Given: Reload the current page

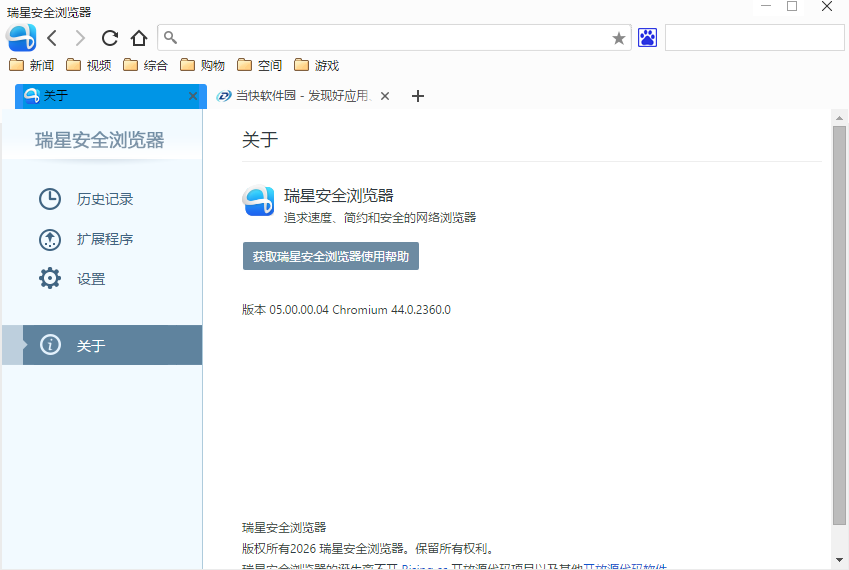Looking at the screenshot, I should [x=110, y=38].
